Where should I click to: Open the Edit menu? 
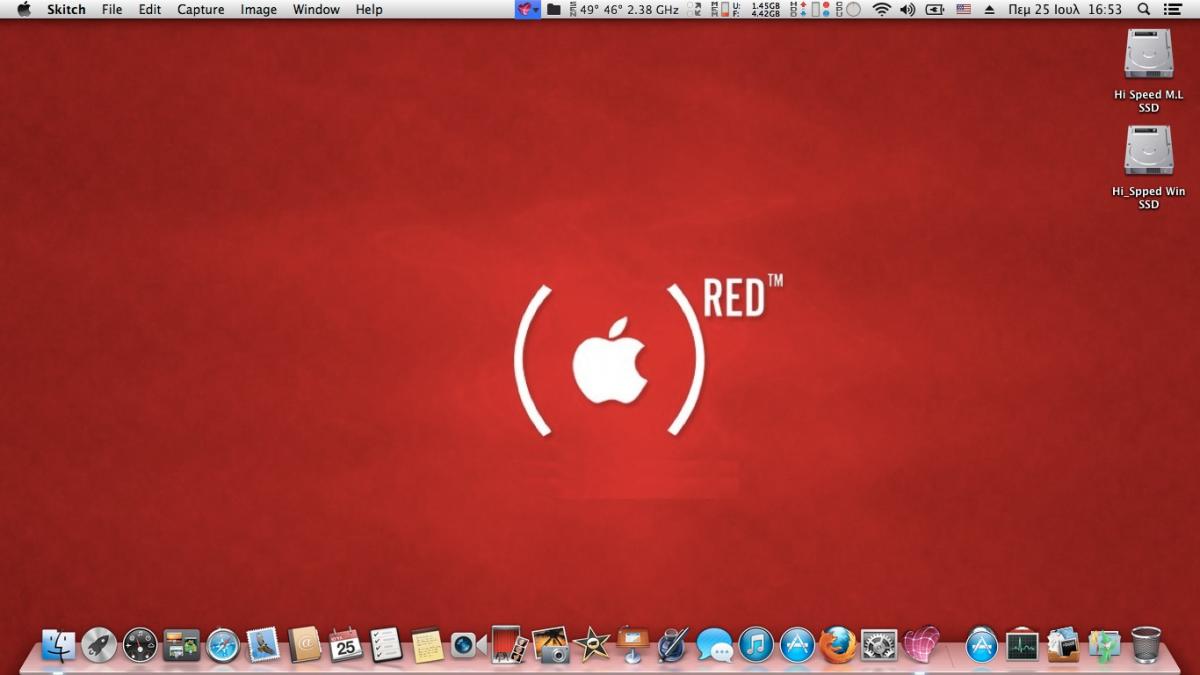click(150, 9)
